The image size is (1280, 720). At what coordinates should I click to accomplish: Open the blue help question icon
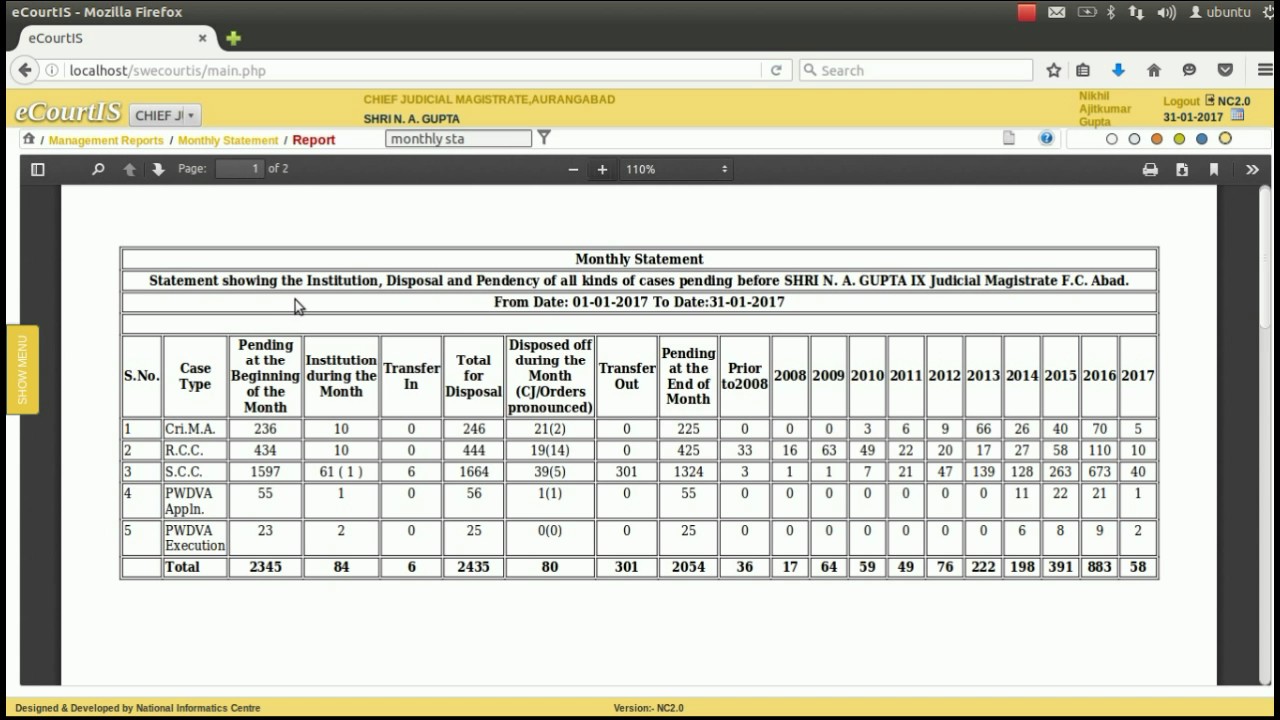[1046, 138]
